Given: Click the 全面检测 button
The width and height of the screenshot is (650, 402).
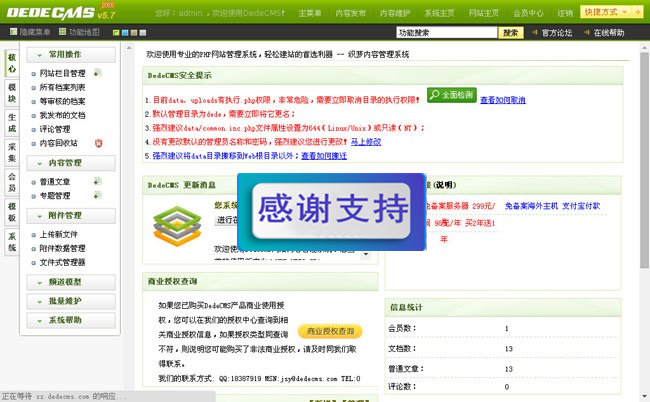Looking at the screenshot, I should click(x=452, y=95).
